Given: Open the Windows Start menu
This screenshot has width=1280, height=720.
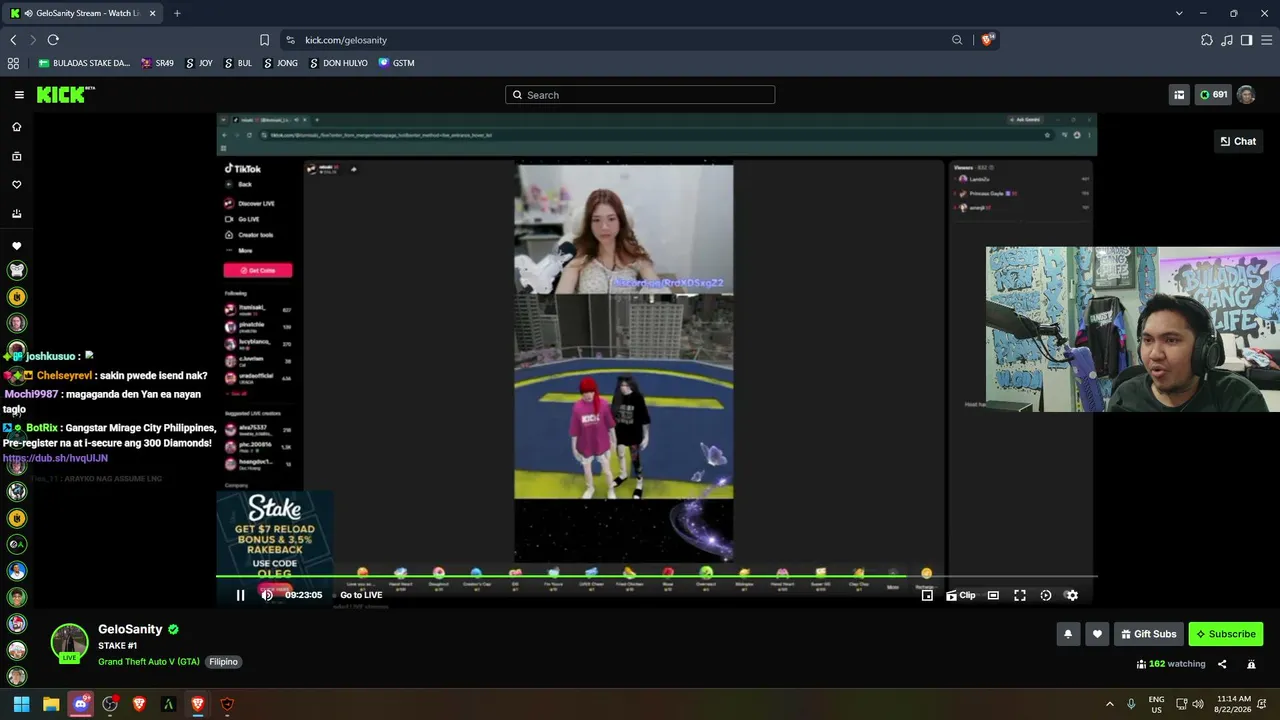Looking at the screenshot, I should click(x=22, y=704).
